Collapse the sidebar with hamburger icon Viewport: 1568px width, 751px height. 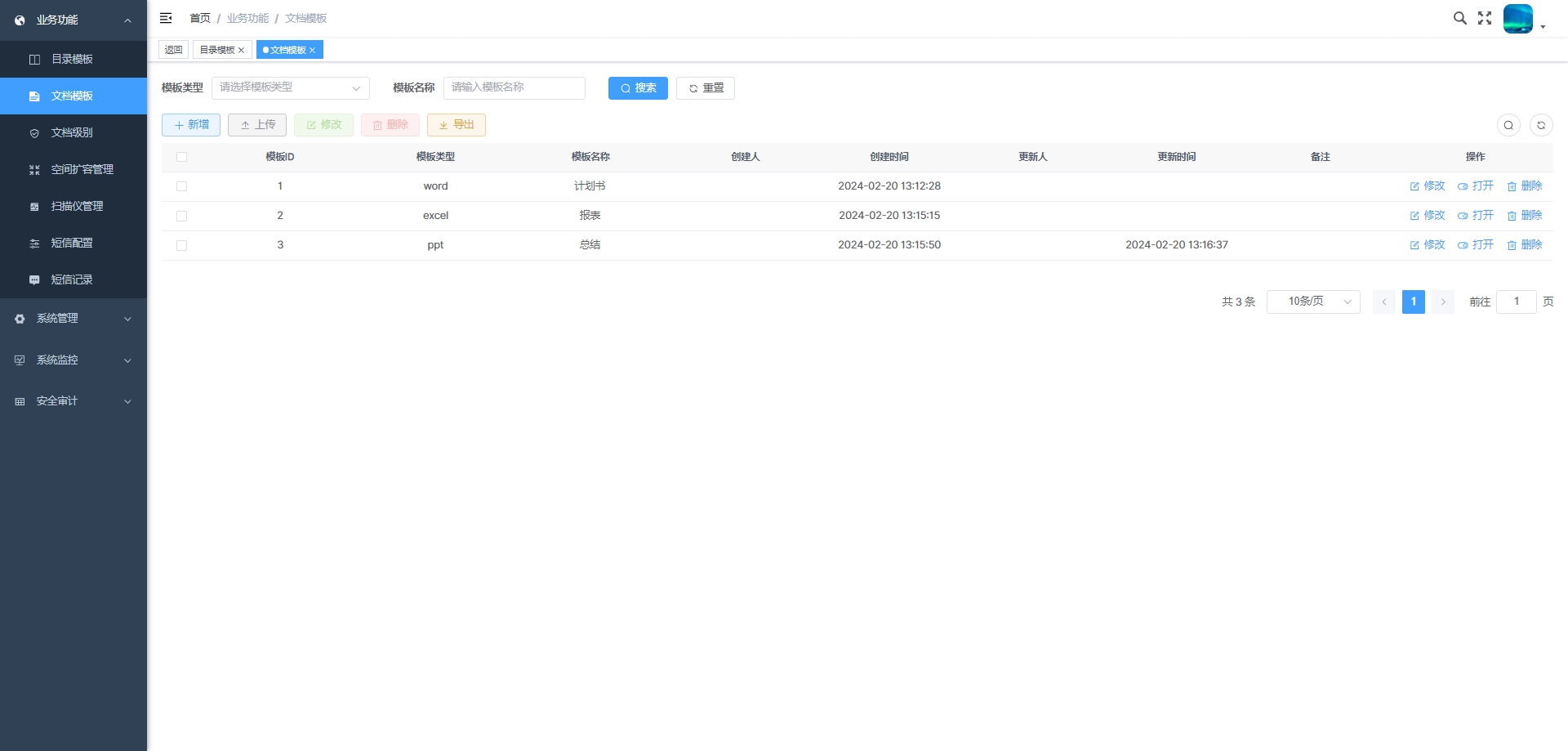pyautogui.click(x=166, y=18)
